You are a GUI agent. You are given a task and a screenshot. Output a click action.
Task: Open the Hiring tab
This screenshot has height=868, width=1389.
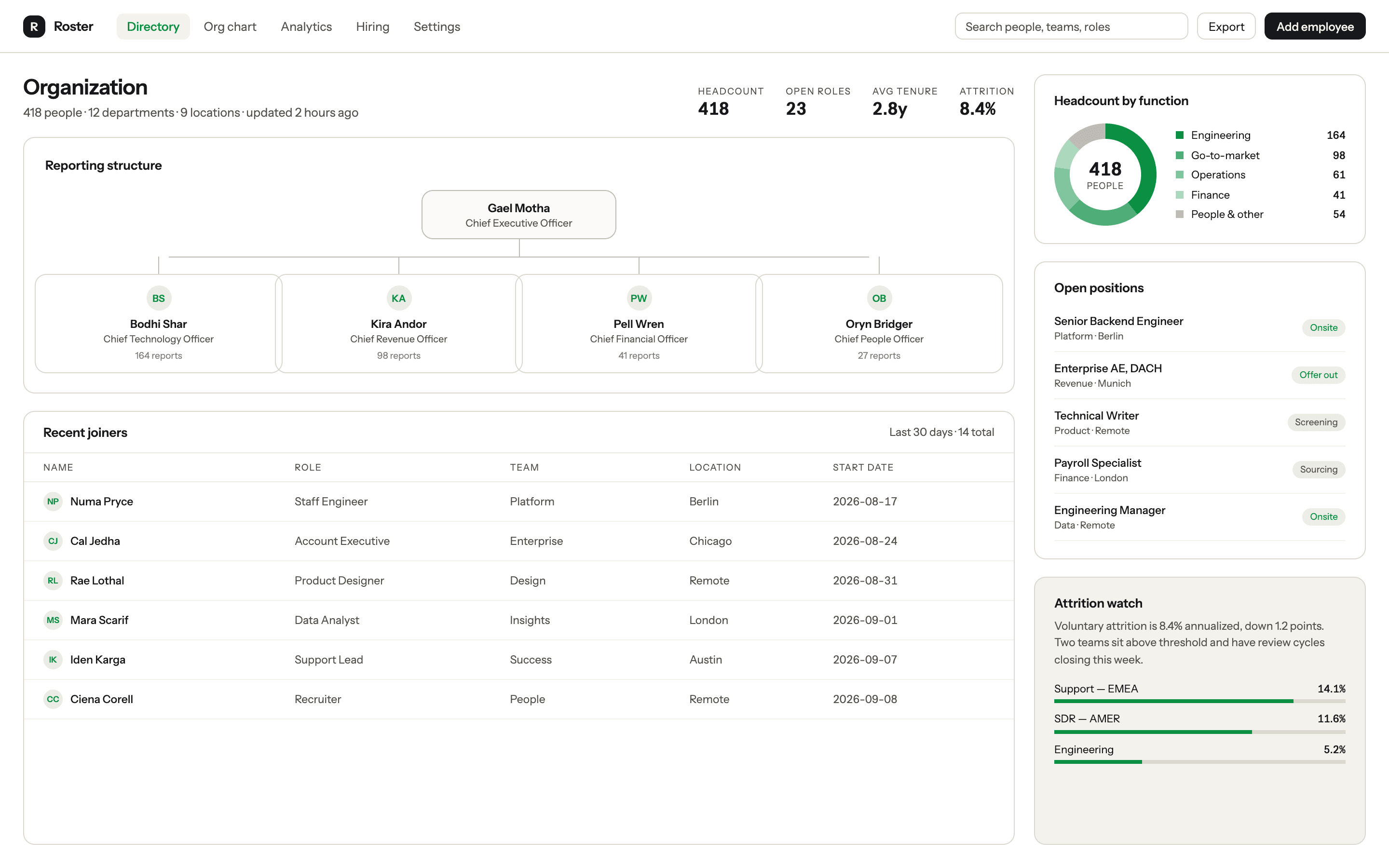coord(372,27)
